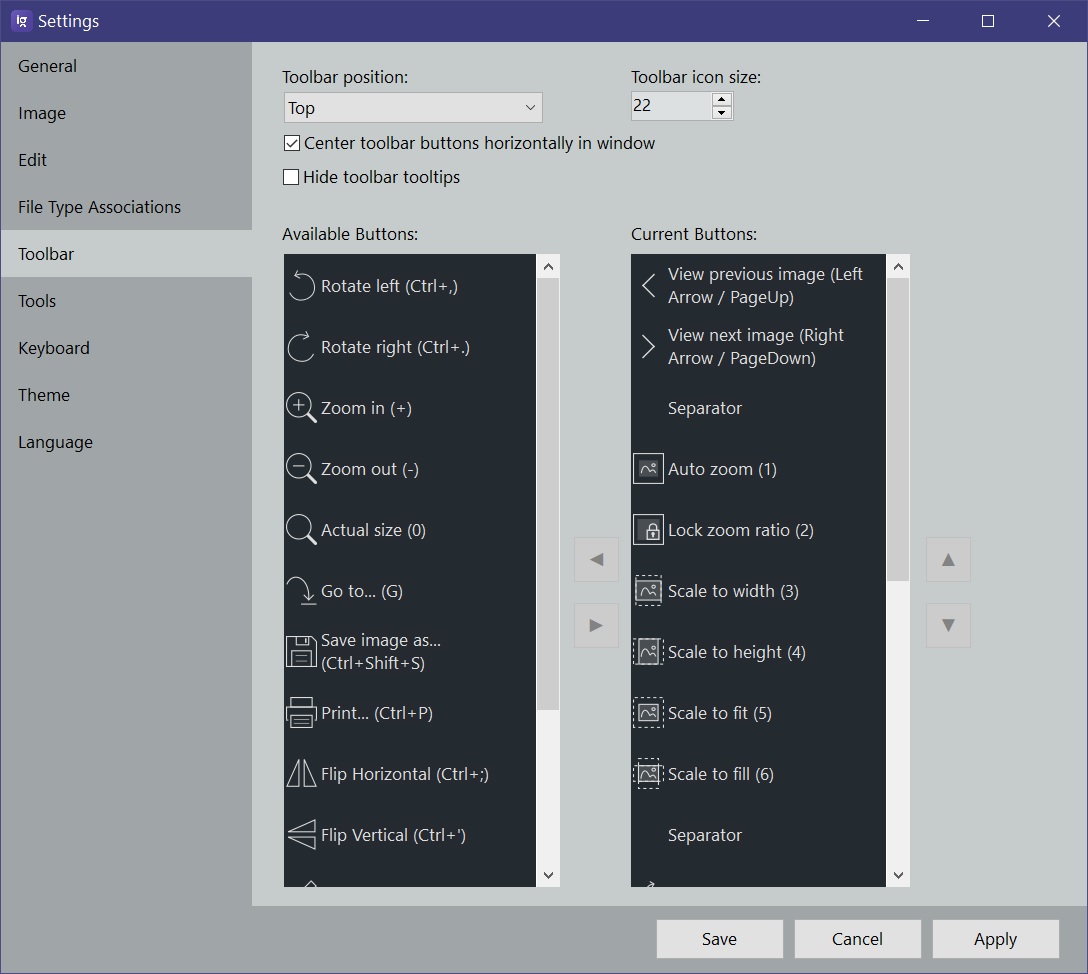Viewport: 1088px width, 974px height.
Task: Select 'Zoom in (+)' label text
Action: click(366, 408)
